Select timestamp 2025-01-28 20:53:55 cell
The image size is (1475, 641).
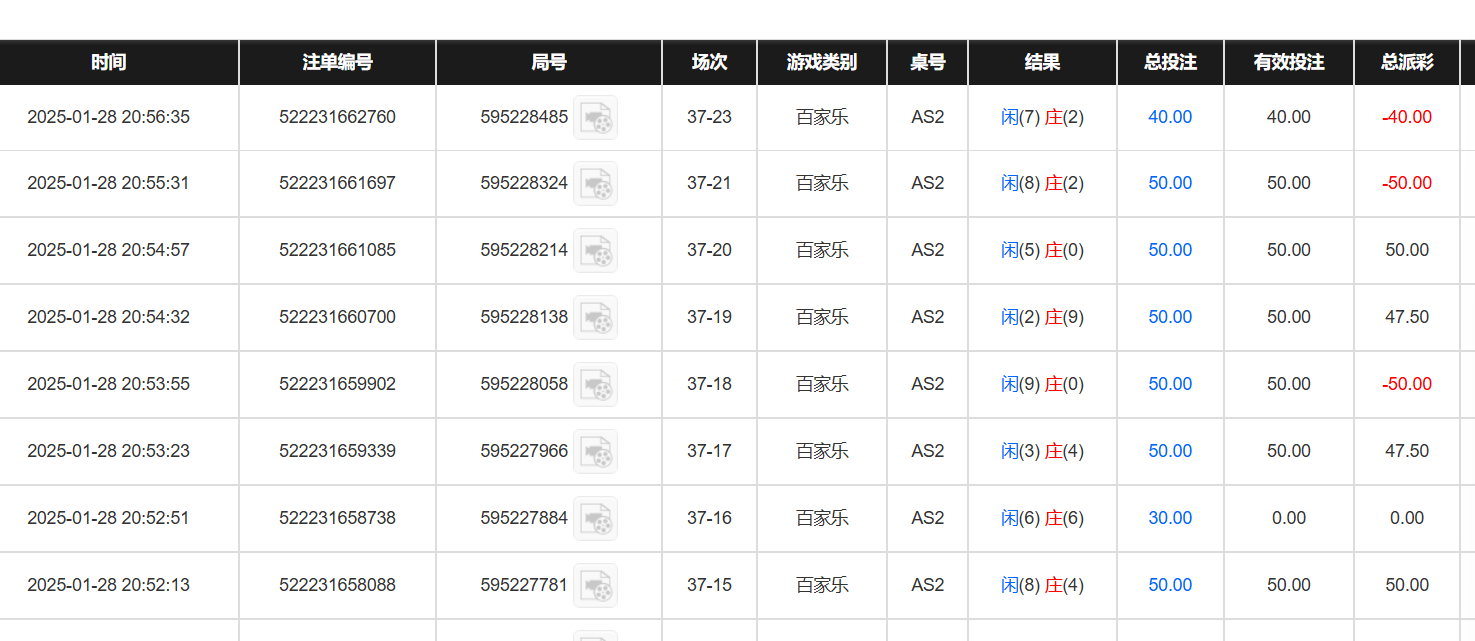pyautogui.click(x=108, y=384)
